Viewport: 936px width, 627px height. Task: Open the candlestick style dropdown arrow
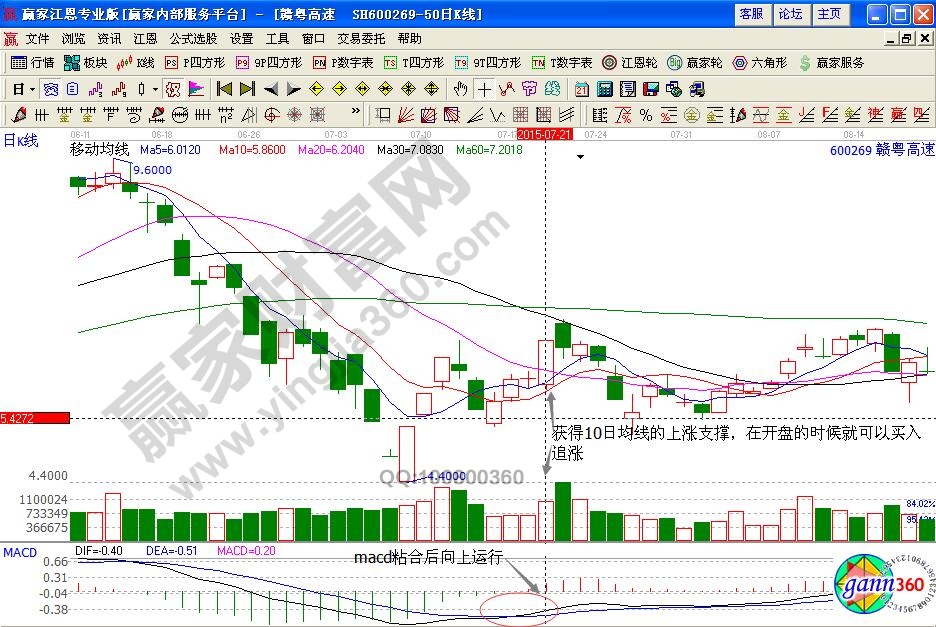tap(155, 88)
